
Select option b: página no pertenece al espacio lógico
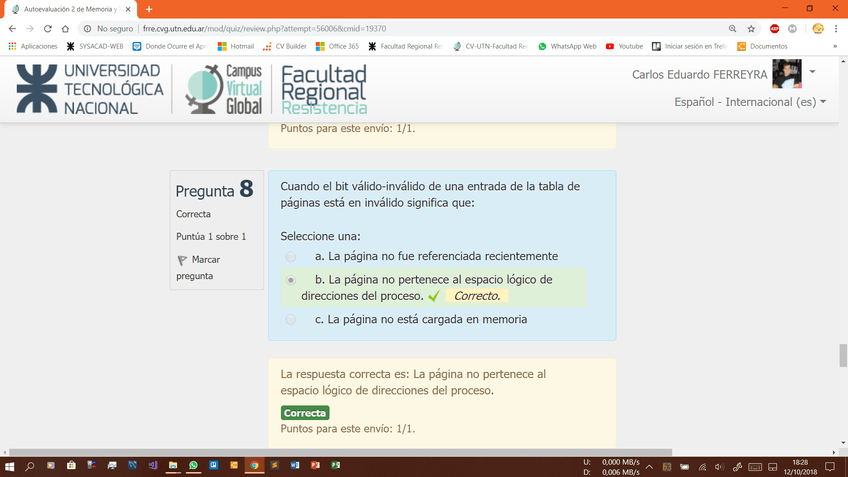(291, 281)
